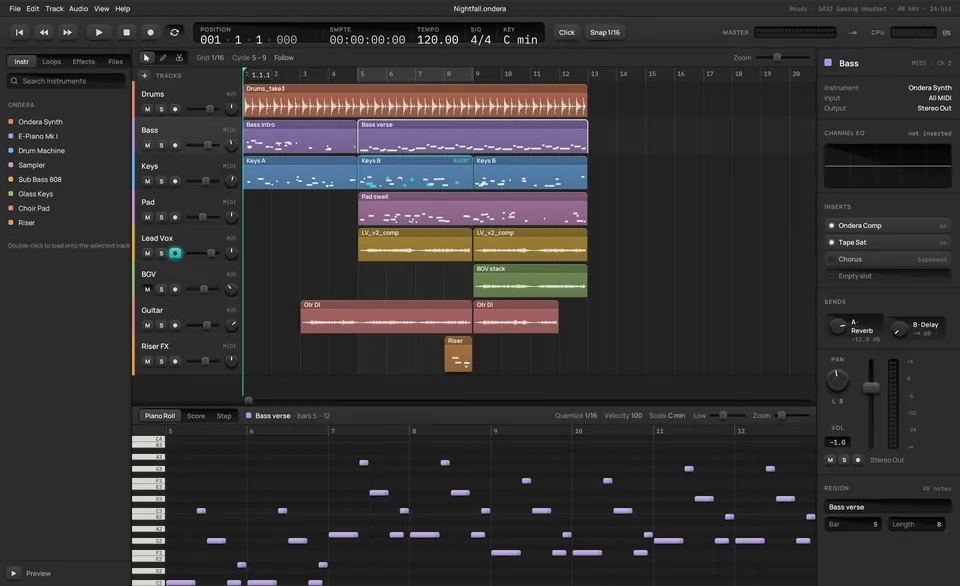The width and height of the screenshot is (960, 586).
Task: Stop playback with the Stop button
Action: pyautogui.click(x=126, y=32)
